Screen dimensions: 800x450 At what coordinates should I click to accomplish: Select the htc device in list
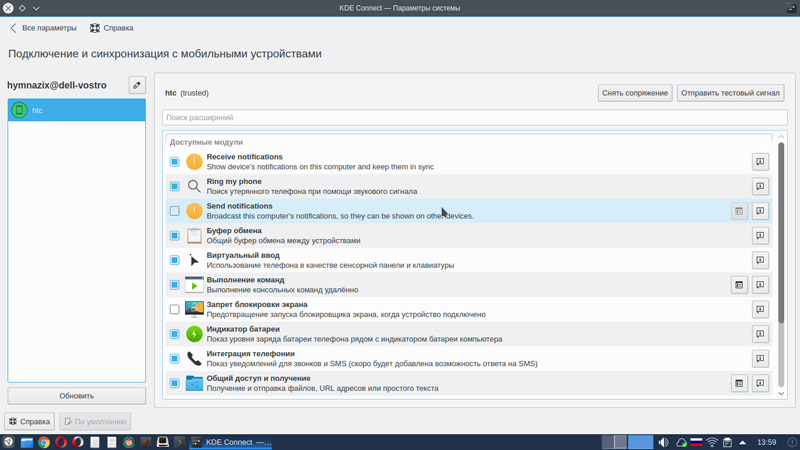pyautogui.click(x=77, y=110)
